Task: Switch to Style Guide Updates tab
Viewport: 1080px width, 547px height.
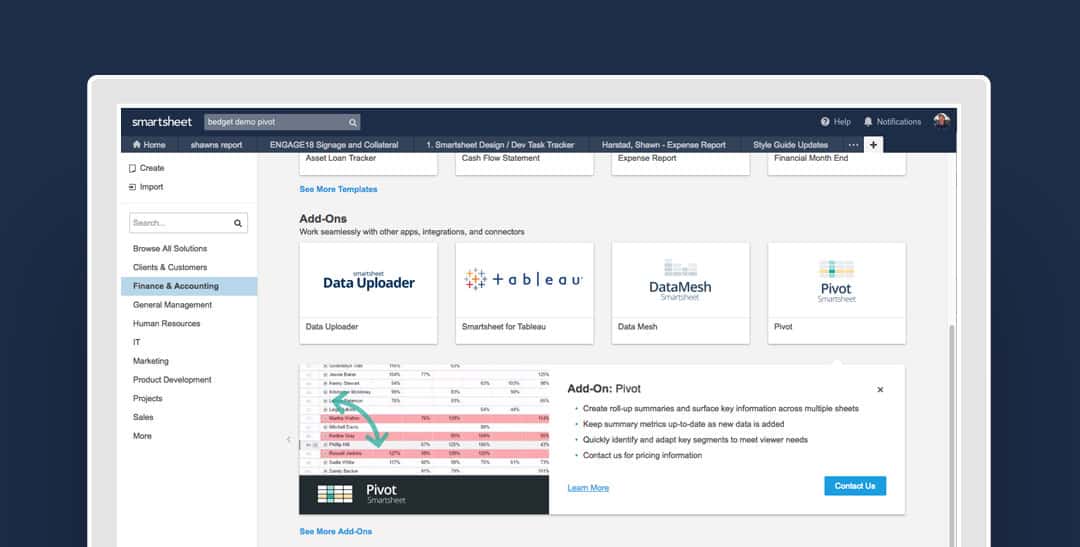Action: coord(791,145)
